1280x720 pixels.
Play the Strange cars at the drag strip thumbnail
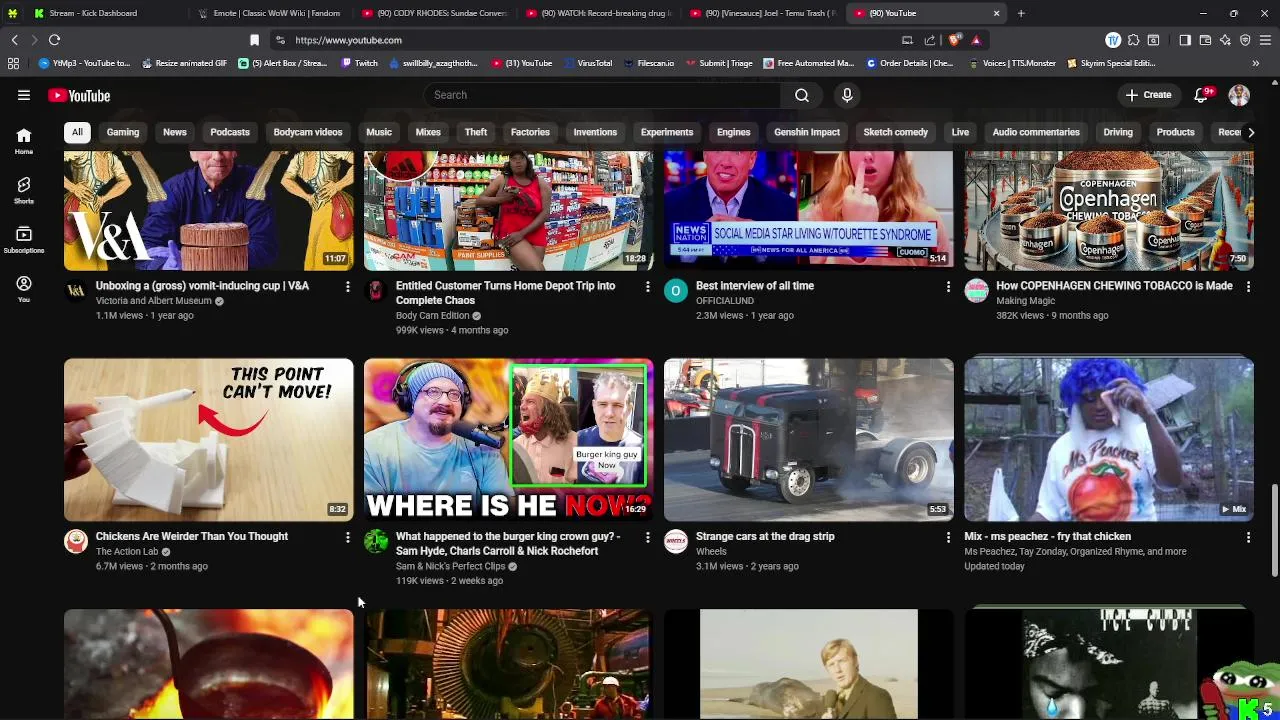[x=808, y=439]
